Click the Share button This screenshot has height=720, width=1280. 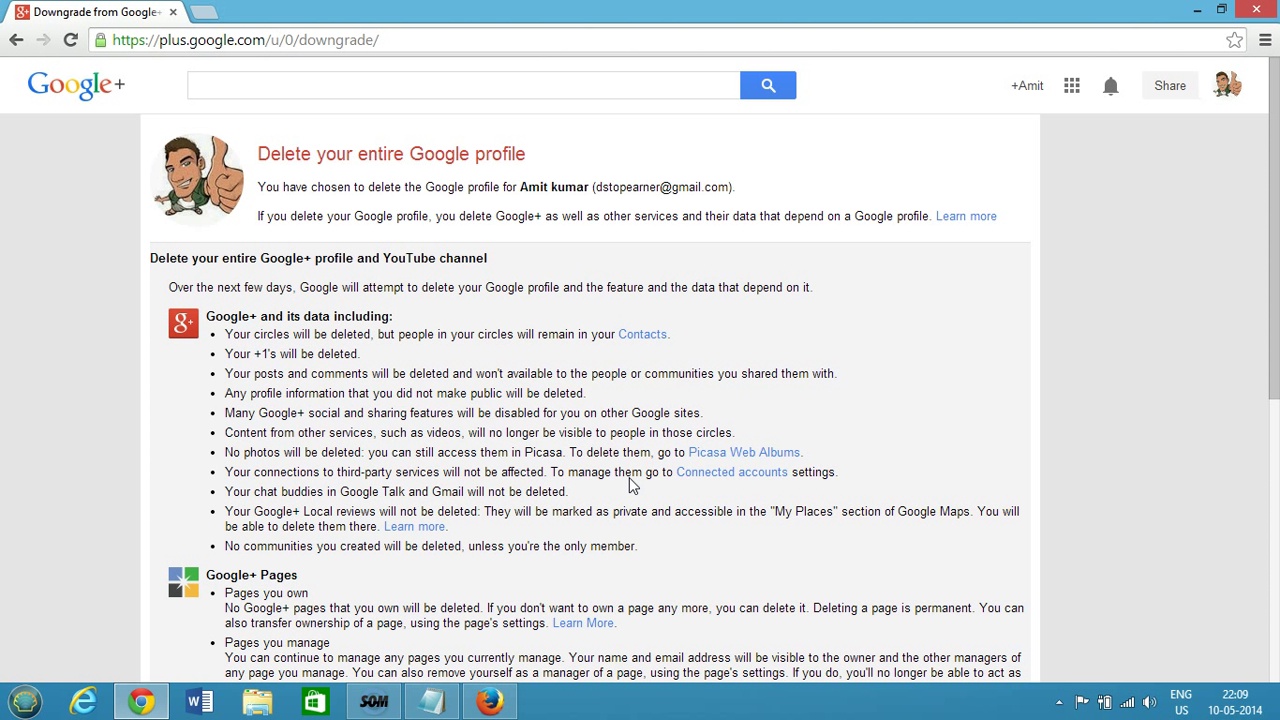pyautogui.click(x=1170, y=86)
